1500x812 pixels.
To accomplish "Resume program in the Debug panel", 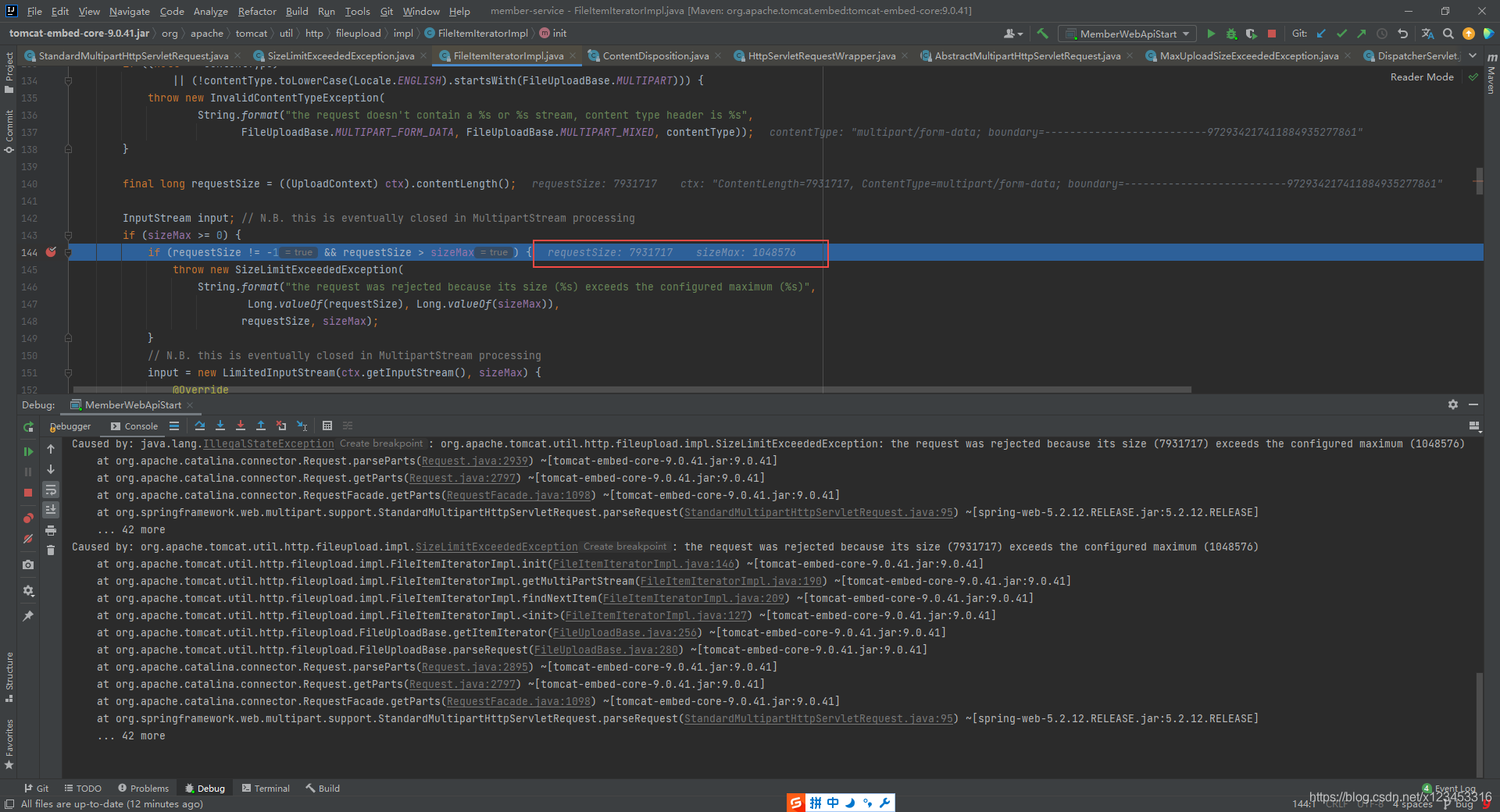I will (x=28, y=451).
